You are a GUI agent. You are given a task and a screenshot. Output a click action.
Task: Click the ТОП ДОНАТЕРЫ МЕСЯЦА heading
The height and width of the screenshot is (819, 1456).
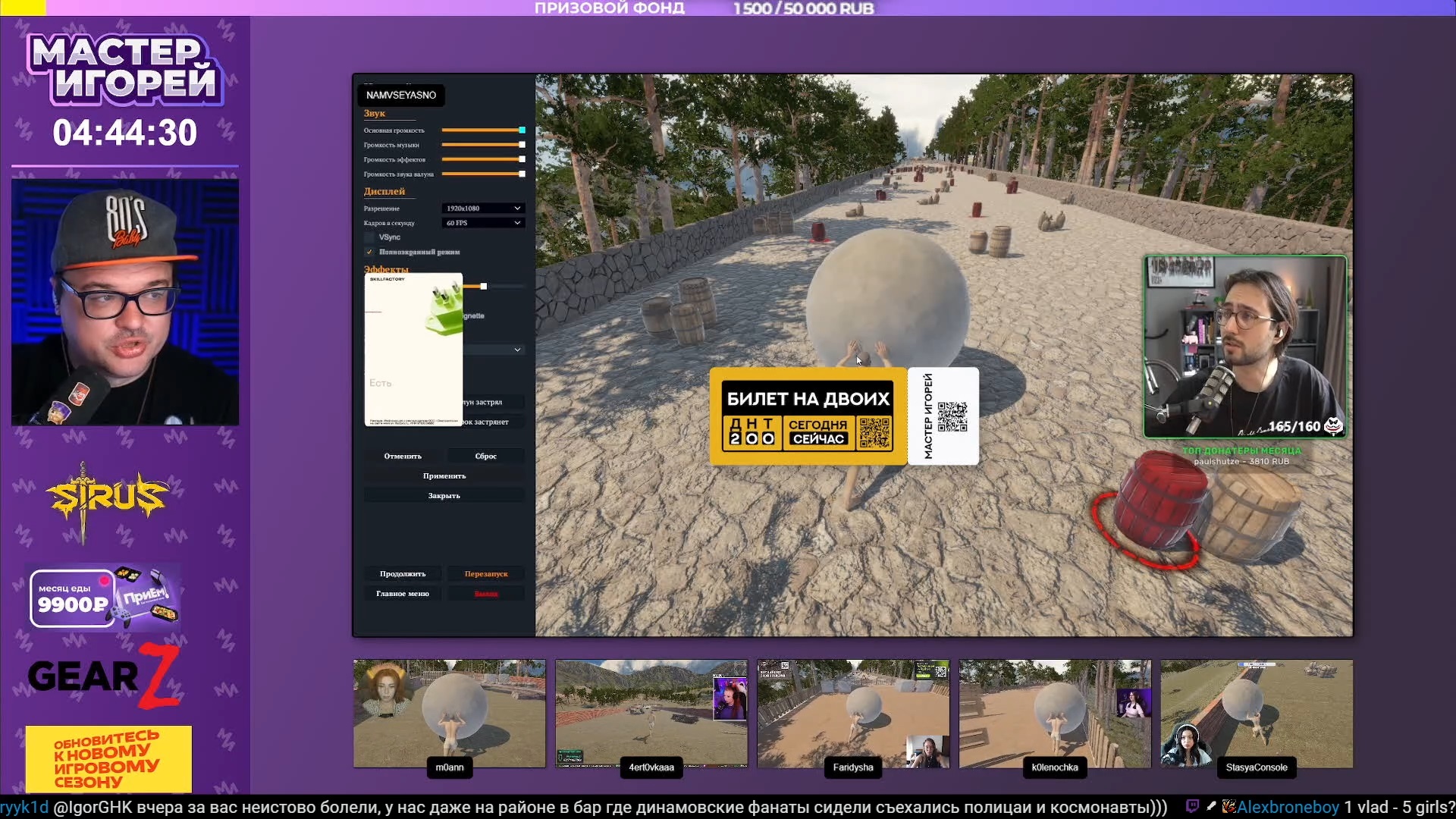[1241, 450]
